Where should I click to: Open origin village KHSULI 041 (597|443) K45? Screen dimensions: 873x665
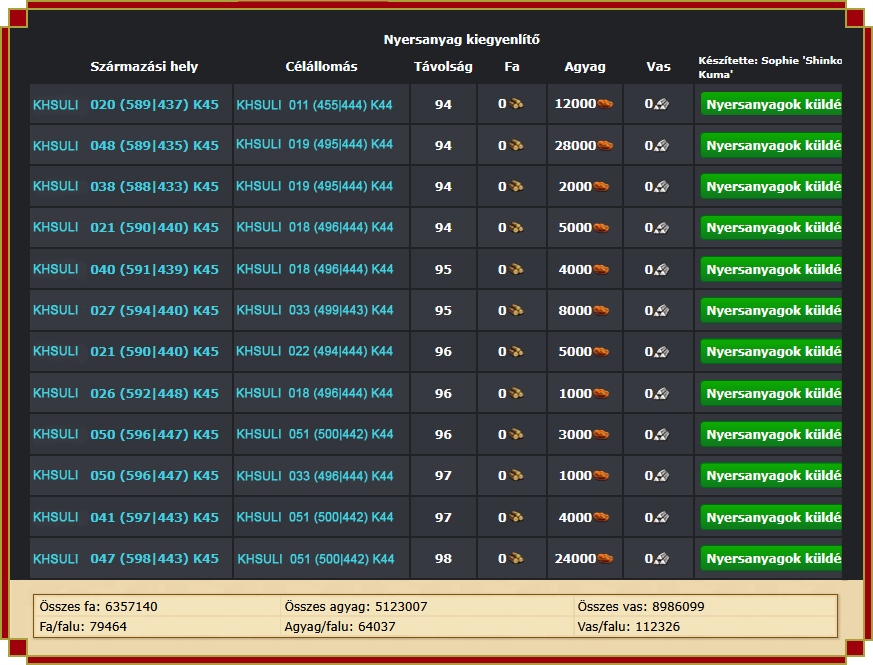126,517
